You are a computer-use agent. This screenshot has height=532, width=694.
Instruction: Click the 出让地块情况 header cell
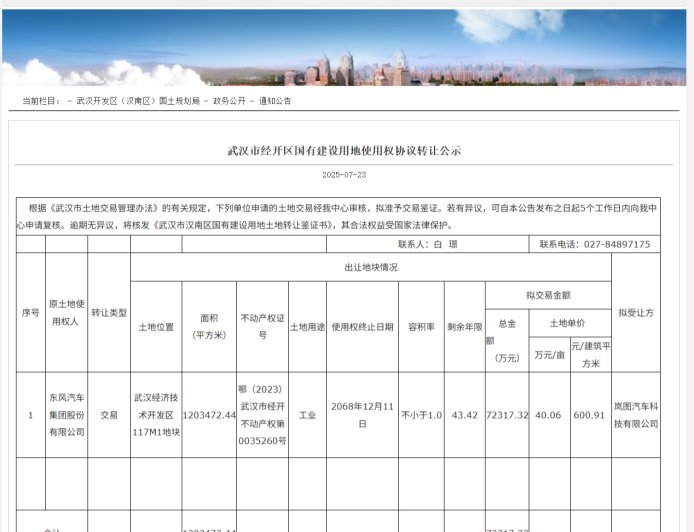click(371, 267)
